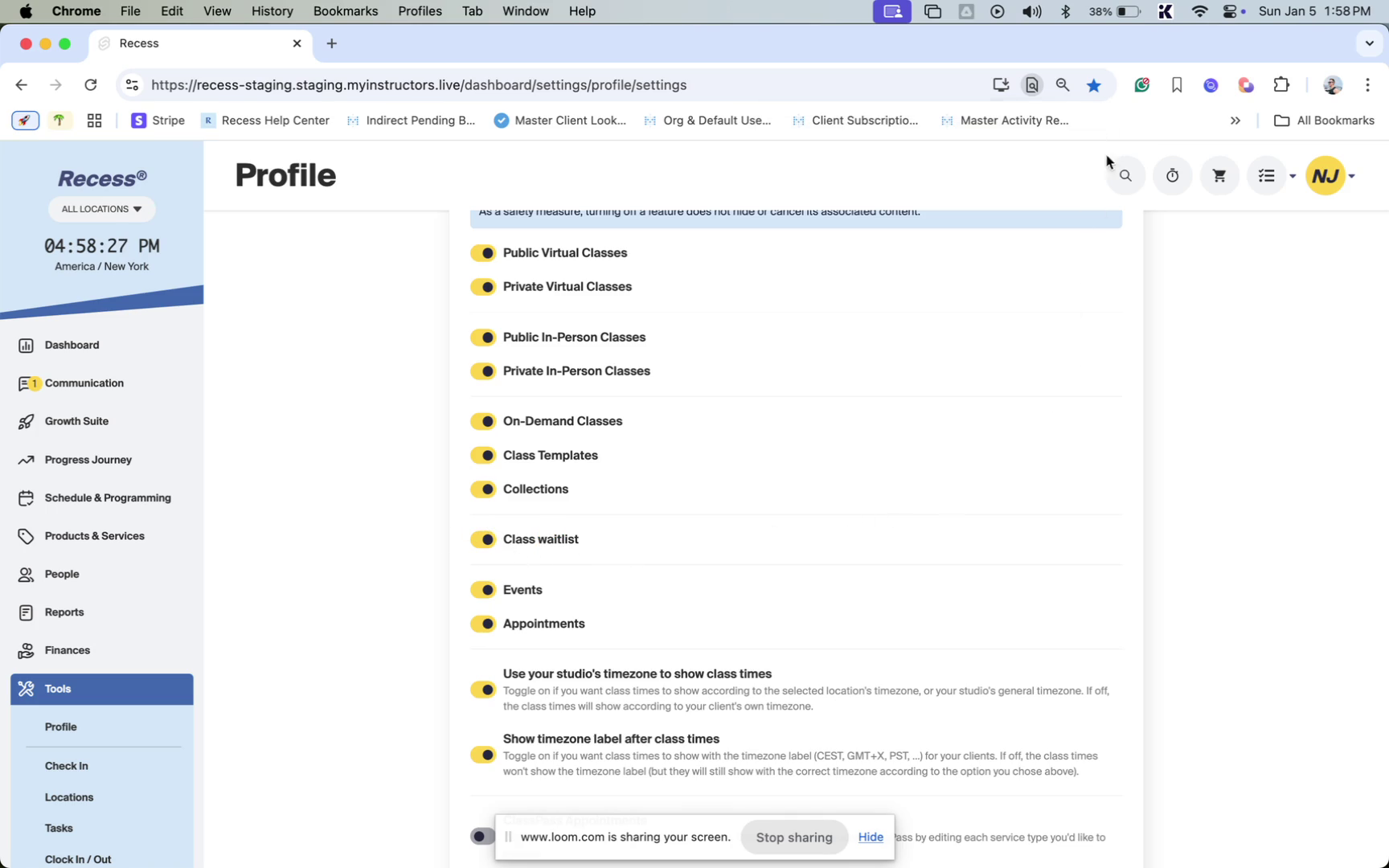
Task: Click the Finances sidebar icon
Action: [x=26, y=650]
